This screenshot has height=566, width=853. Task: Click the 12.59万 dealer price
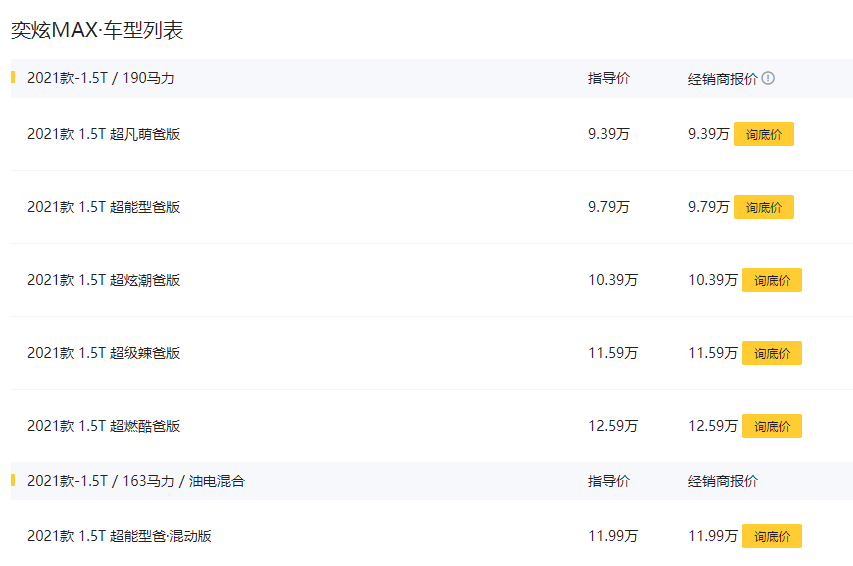pyautogui.click(x=713, y=426)
